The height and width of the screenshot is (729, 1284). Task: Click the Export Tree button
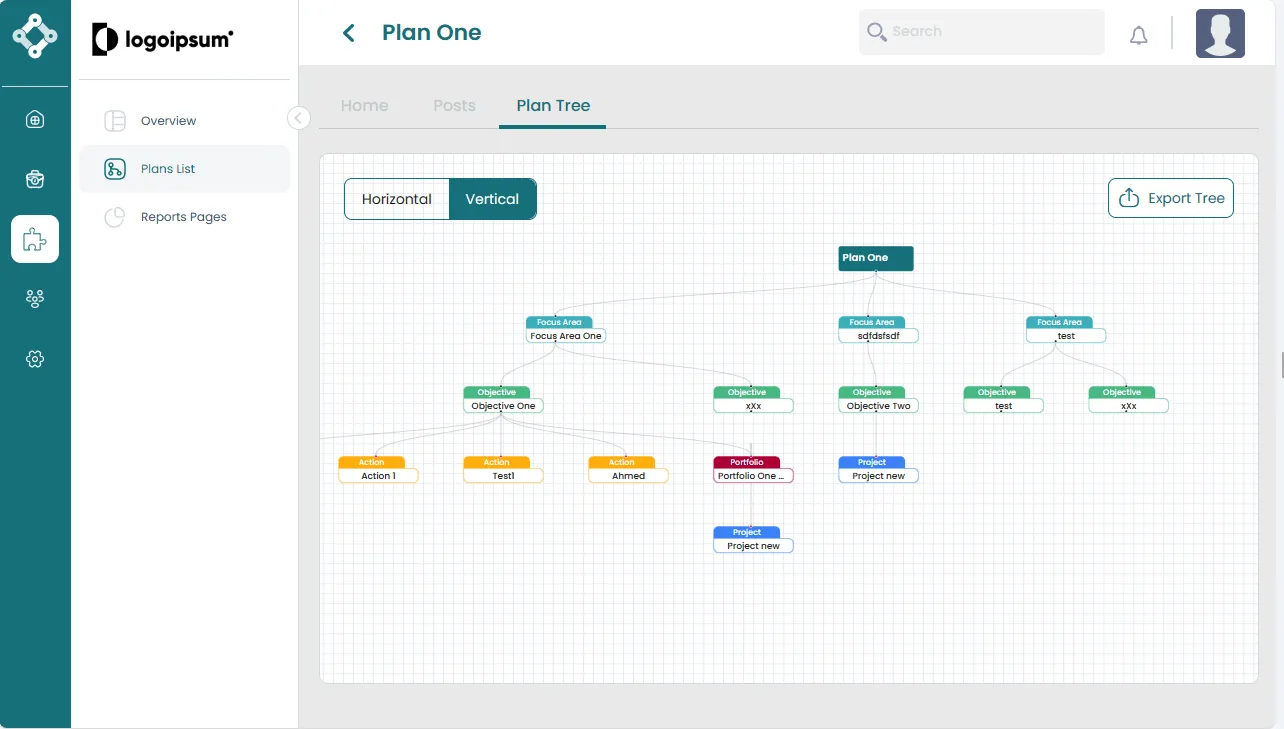tap(1171, 198)
